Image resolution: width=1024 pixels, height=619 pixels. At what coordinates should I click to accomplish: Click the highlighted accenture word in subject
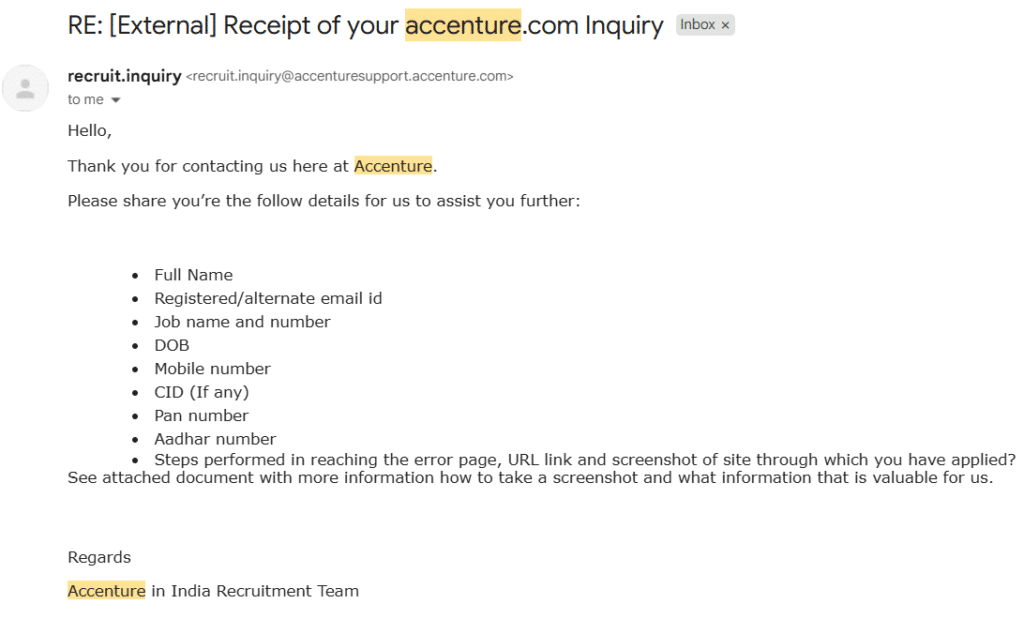463,25
